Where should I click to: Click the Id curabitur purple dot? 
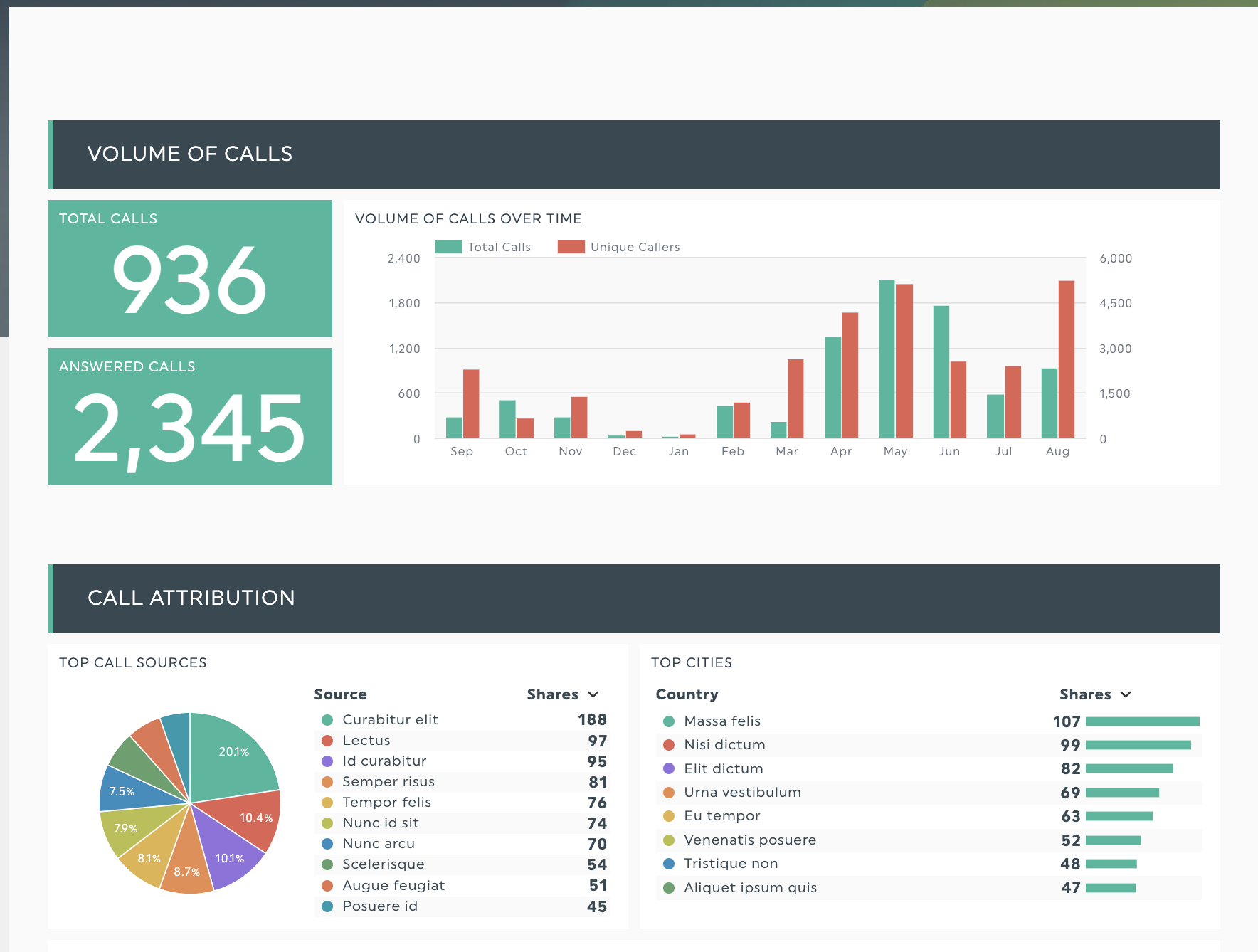coord(327,761)
